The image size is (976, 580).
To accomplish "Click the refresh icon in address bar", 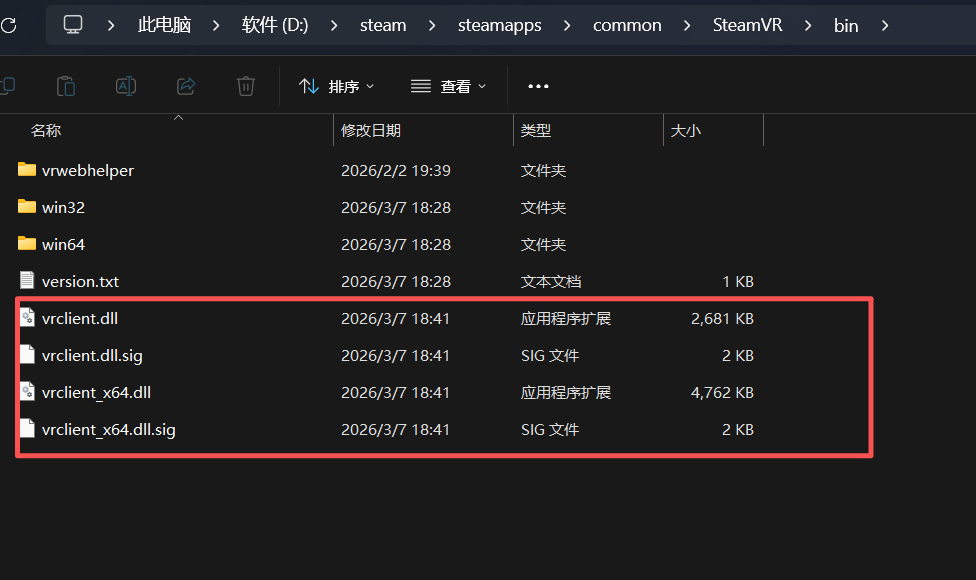I will (x=8, y=26).
